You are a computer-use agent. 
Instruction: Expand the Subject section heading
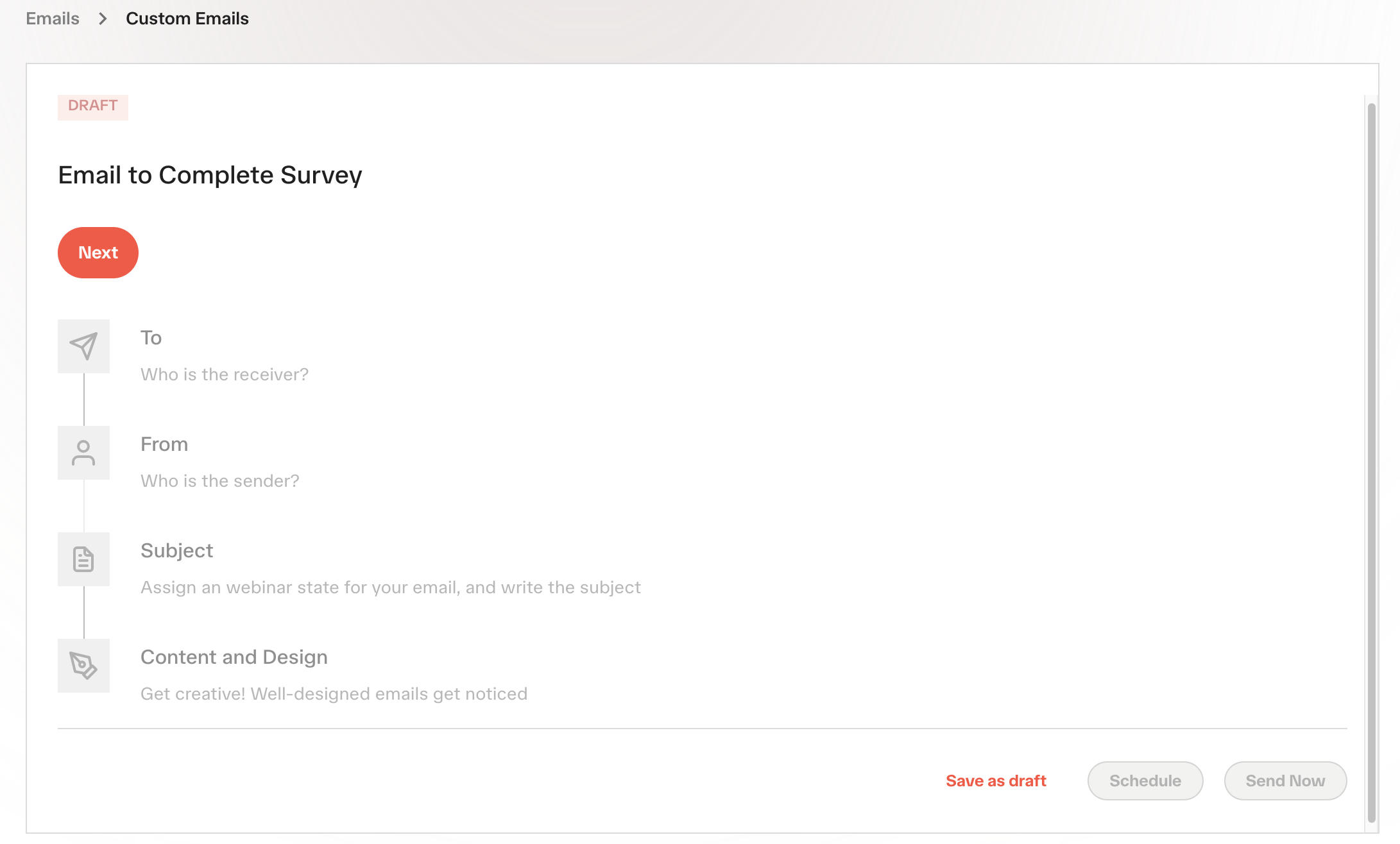pyautogui.click(x=177, y=551)
